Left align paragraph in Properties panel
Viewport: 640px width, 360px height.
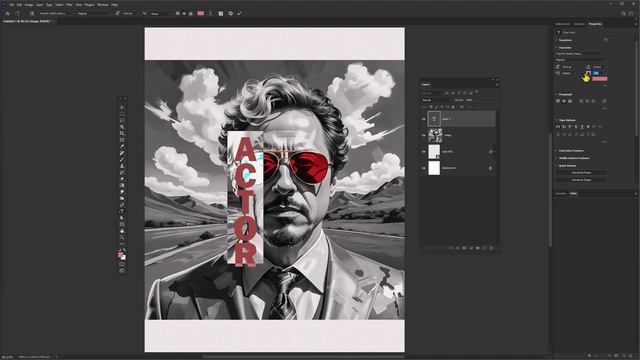(558, 101)
